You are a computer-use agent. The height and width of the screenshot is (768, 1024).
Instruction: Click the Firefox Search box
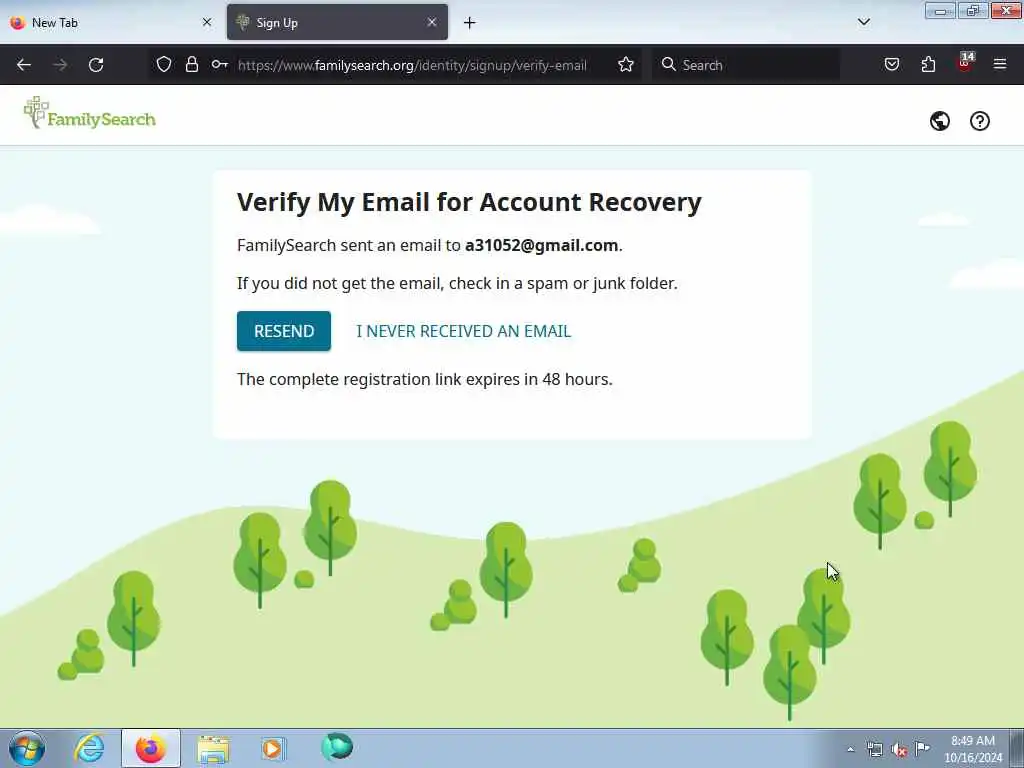(x=746, y=65)
